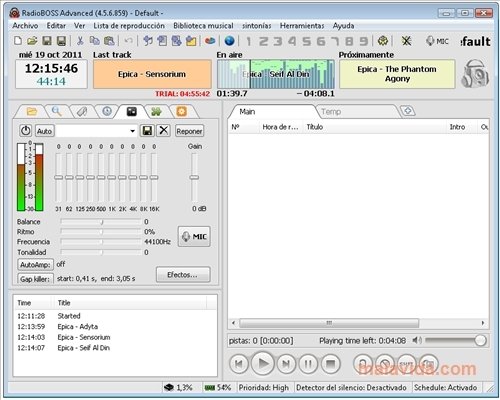Click the Tonalidad pitch slider
500x400 pixels.
101,252
